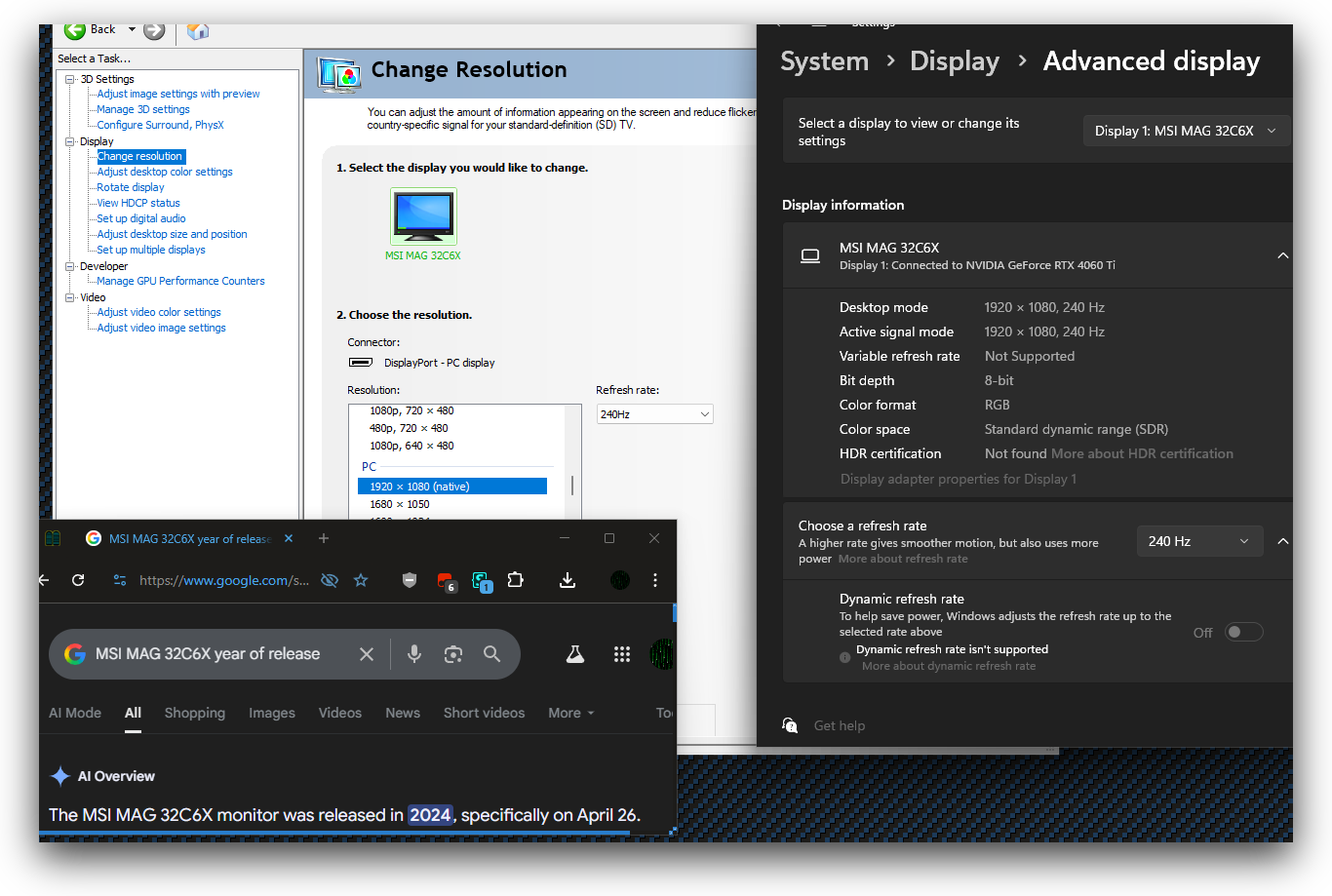The height and width of the screenshot is (896, 1332).
Task: Select 1080p, 640 × 480 resolution
Action: coord(411,446)
